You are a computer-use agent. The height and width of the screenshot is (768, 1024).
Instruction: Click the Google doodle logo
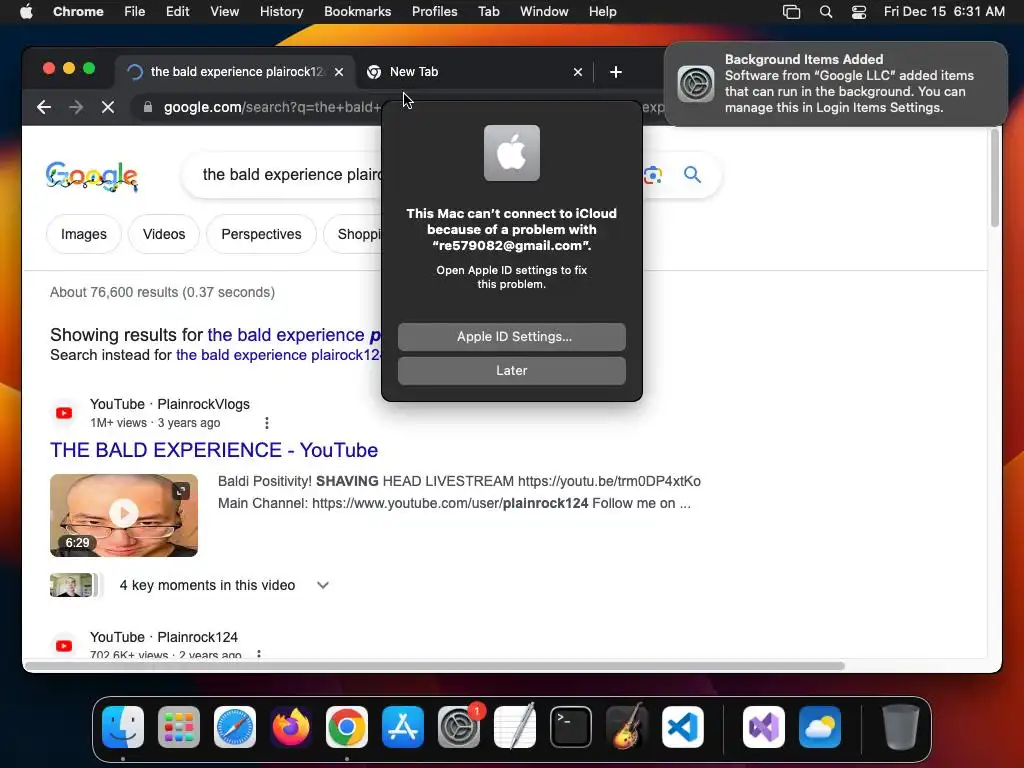coord(91,176)
